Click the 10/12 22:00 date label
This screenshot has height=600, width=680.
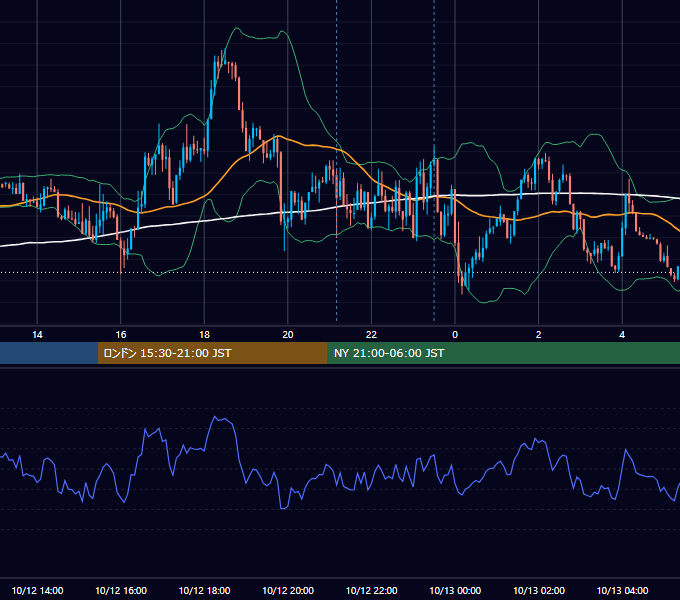pos(371,590)
